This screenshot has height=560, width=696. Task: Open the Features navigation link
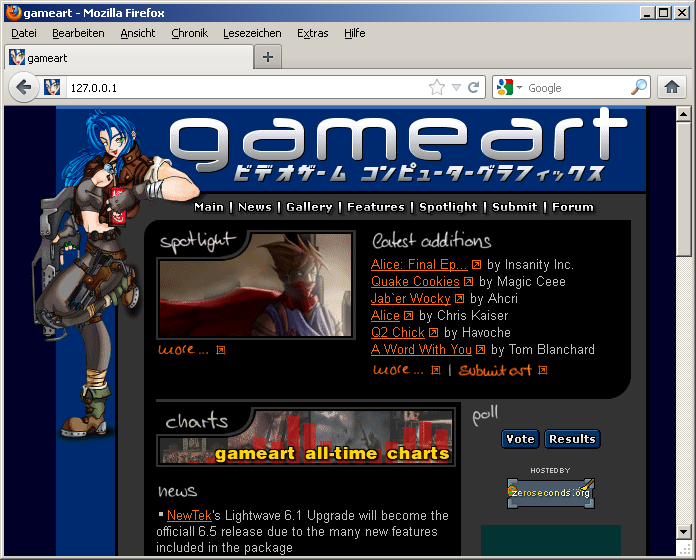click(376, 207)
